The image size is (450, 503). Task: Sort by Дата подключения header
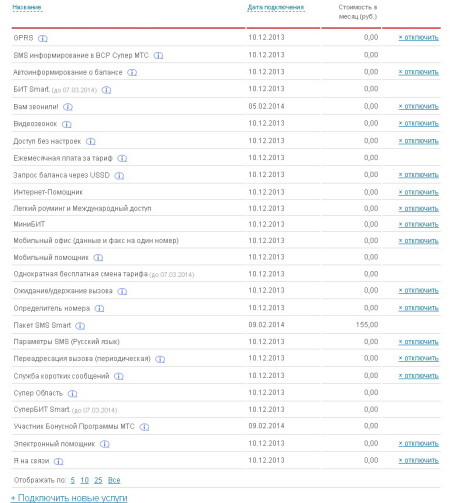click(x=276, y=7)
